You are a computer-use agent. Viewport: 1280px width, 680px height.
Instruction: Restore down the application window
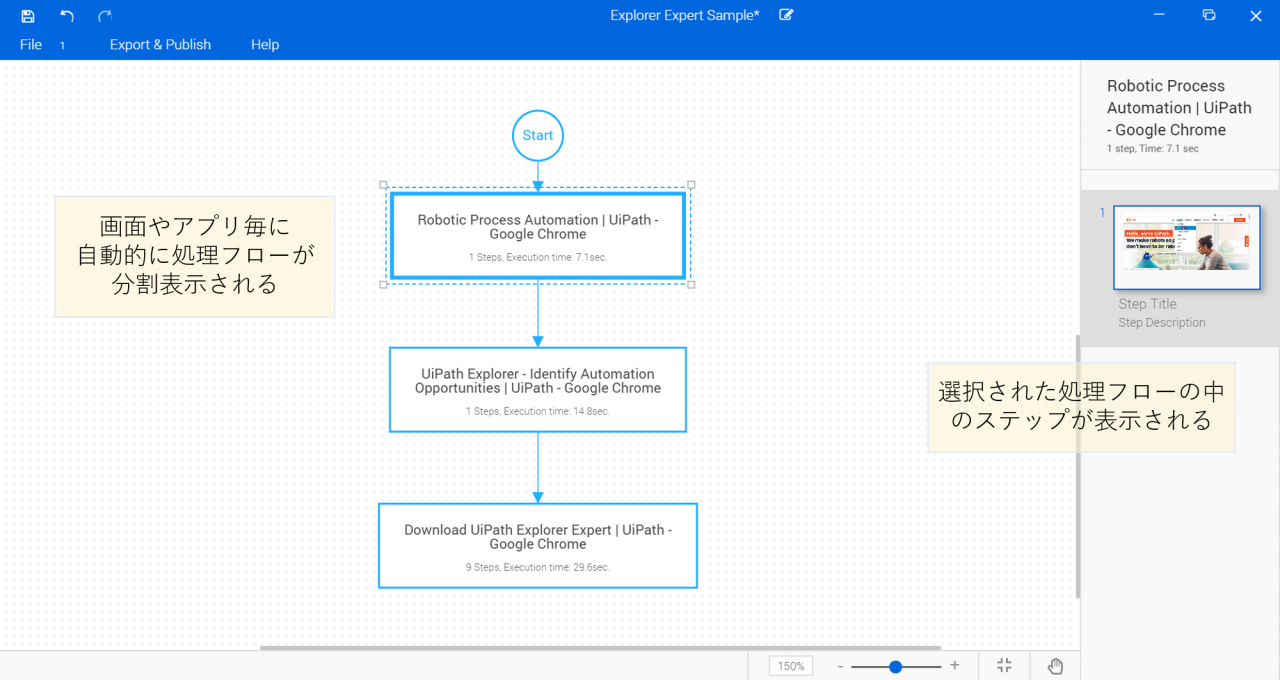point(1209,15)
